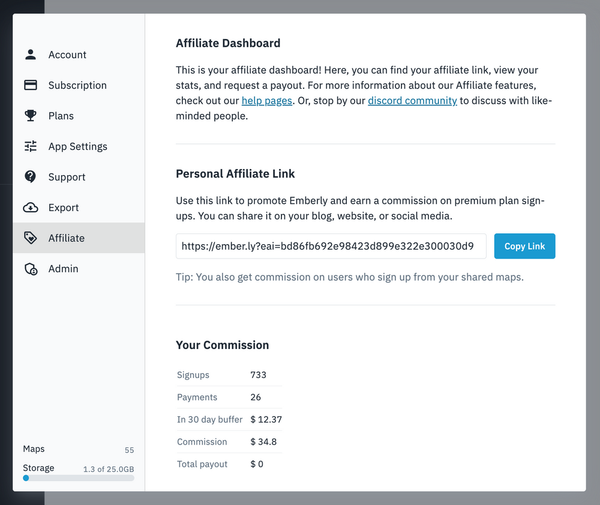Click the Payments row value 26
The image size is (600, 505).
(256, 397)
